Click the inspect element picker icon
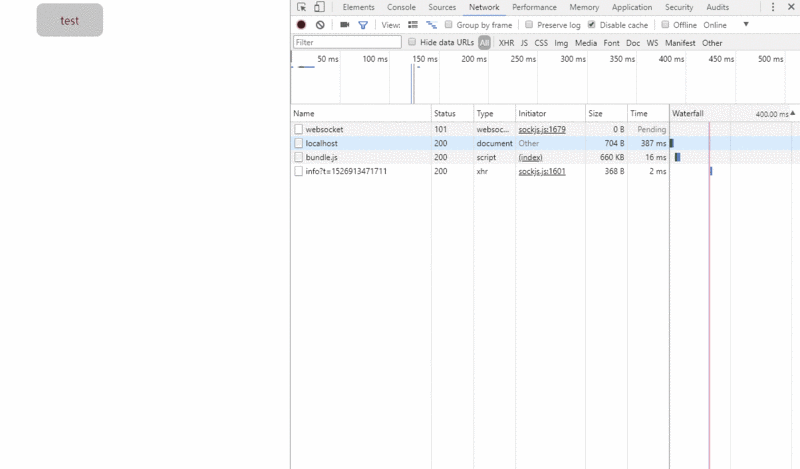The image size is (800, 469). [x=302, y=7]
